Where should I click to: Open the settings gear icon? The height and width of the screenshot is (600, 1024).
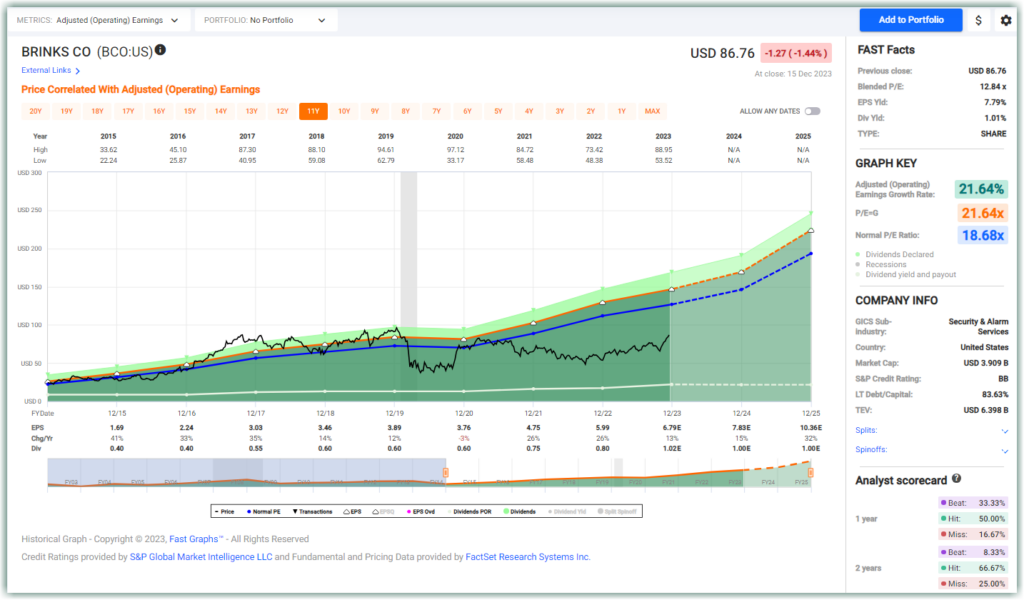(x=1006, y=20)
